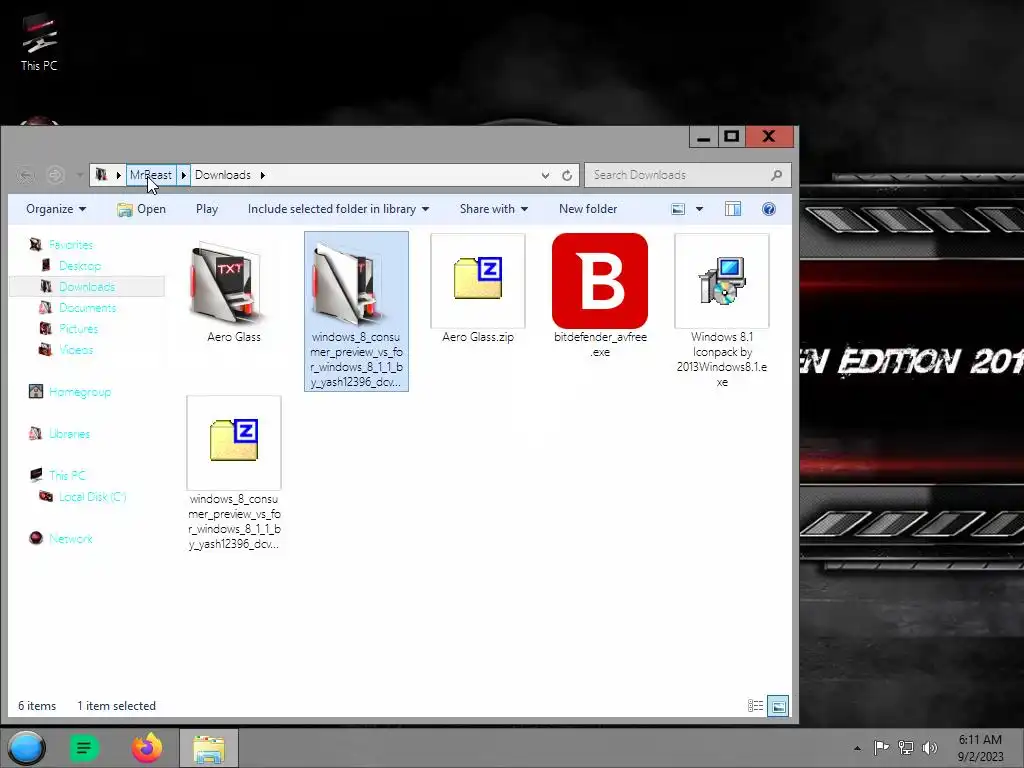
Task: Launch Firefox from the taskbar
Action: point(147,748)
